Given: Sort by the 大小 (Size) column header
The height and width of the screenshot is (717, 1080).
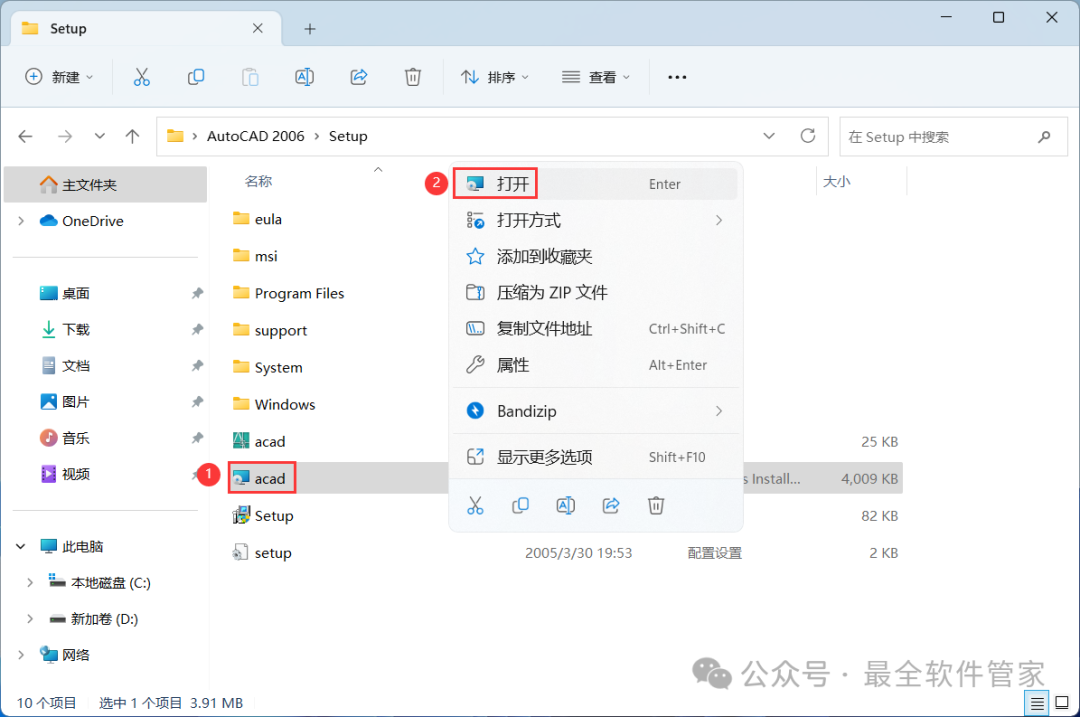Looking at the screenshot, I should pos(836,182).
